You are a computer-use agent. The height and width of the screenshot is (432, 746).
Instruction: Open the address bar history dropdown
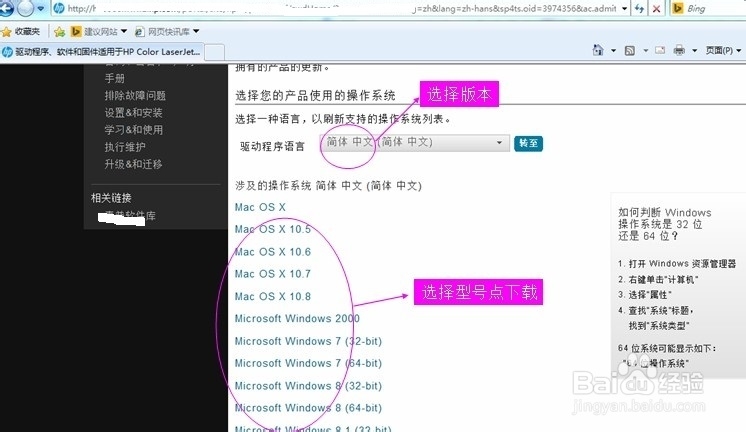624,9
